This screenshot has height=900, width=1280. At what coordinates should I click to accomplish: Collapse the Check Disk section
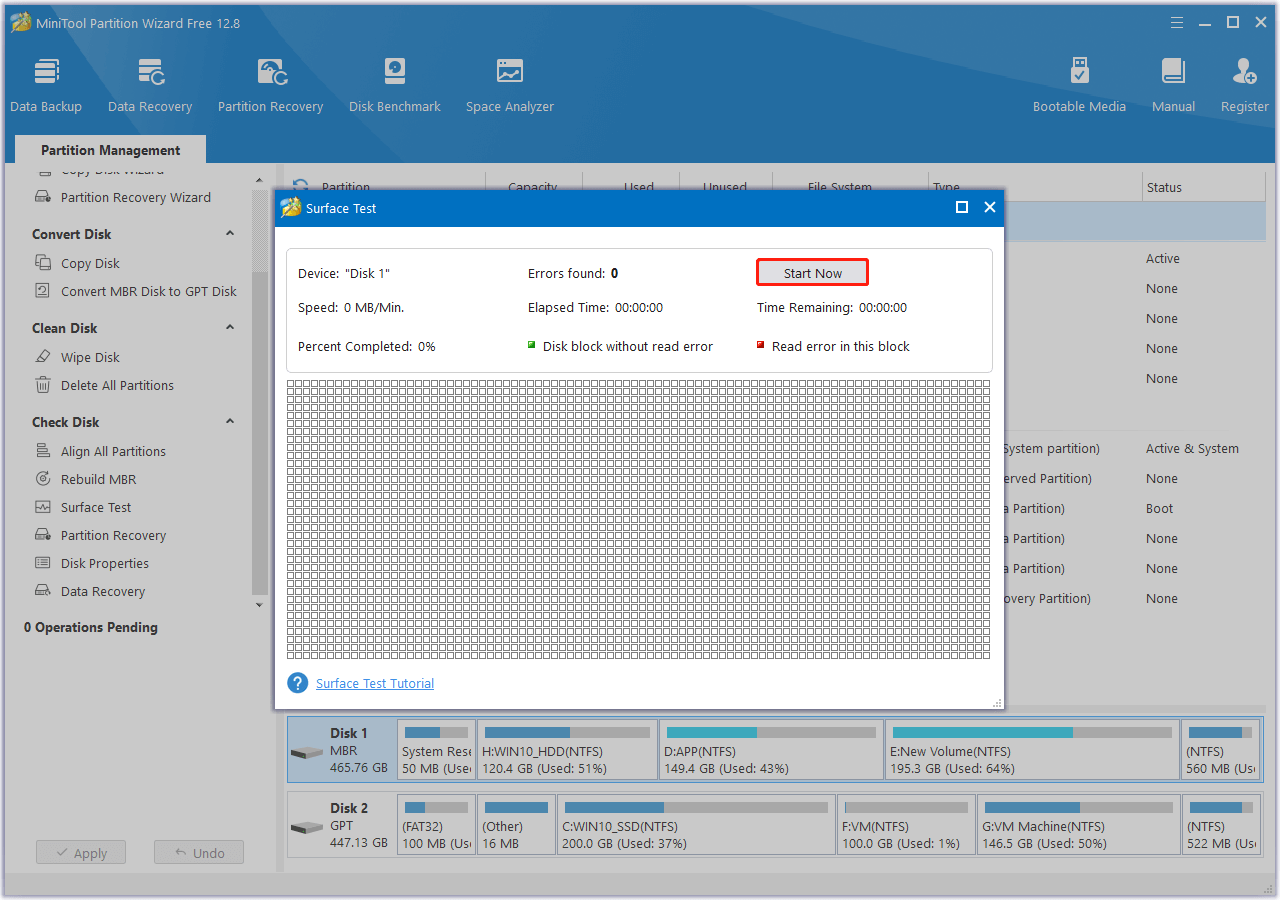coord(230,421)
